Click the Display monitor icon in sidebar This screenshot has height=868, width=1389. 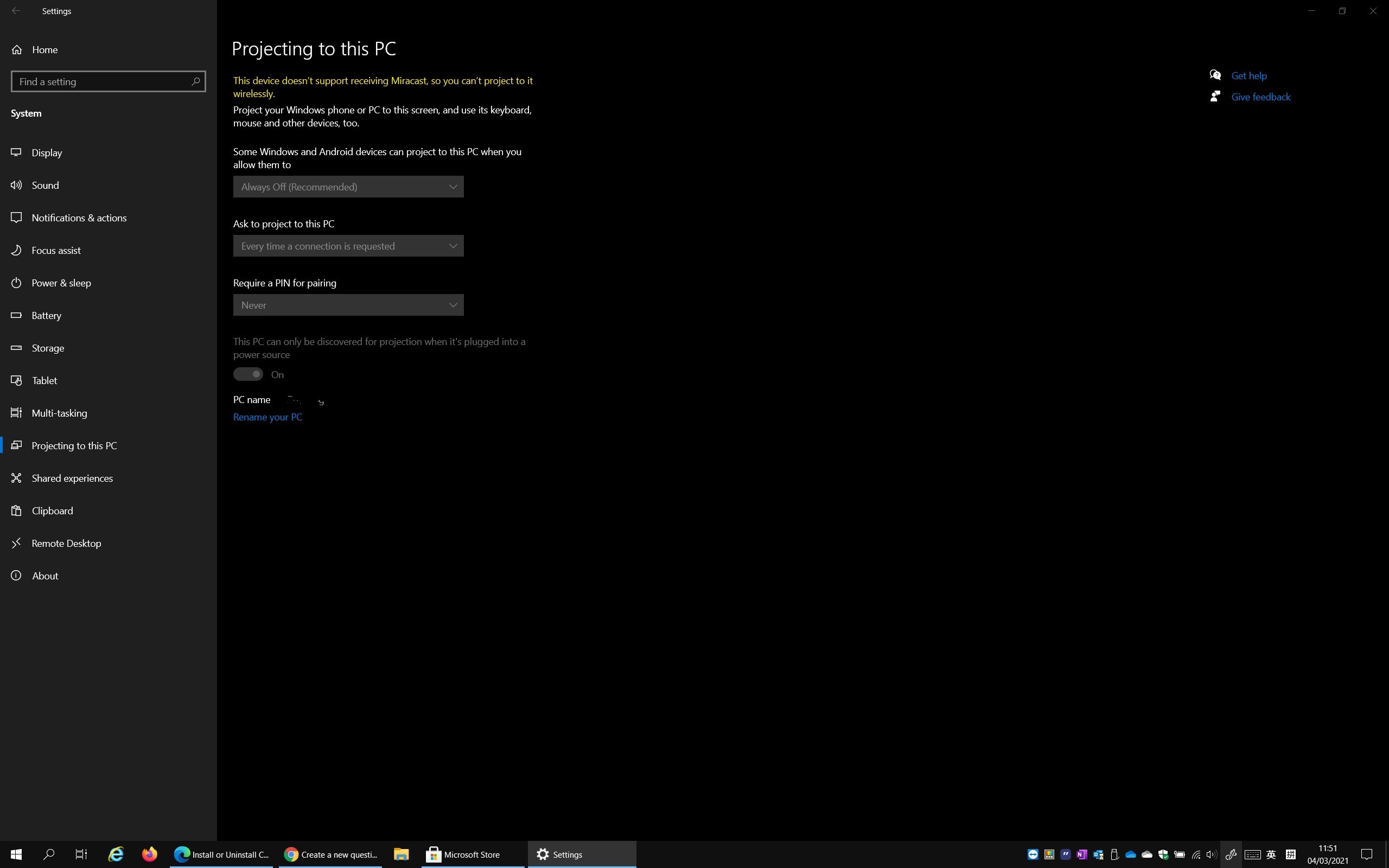pyautogui.click(x=16, y=152)
